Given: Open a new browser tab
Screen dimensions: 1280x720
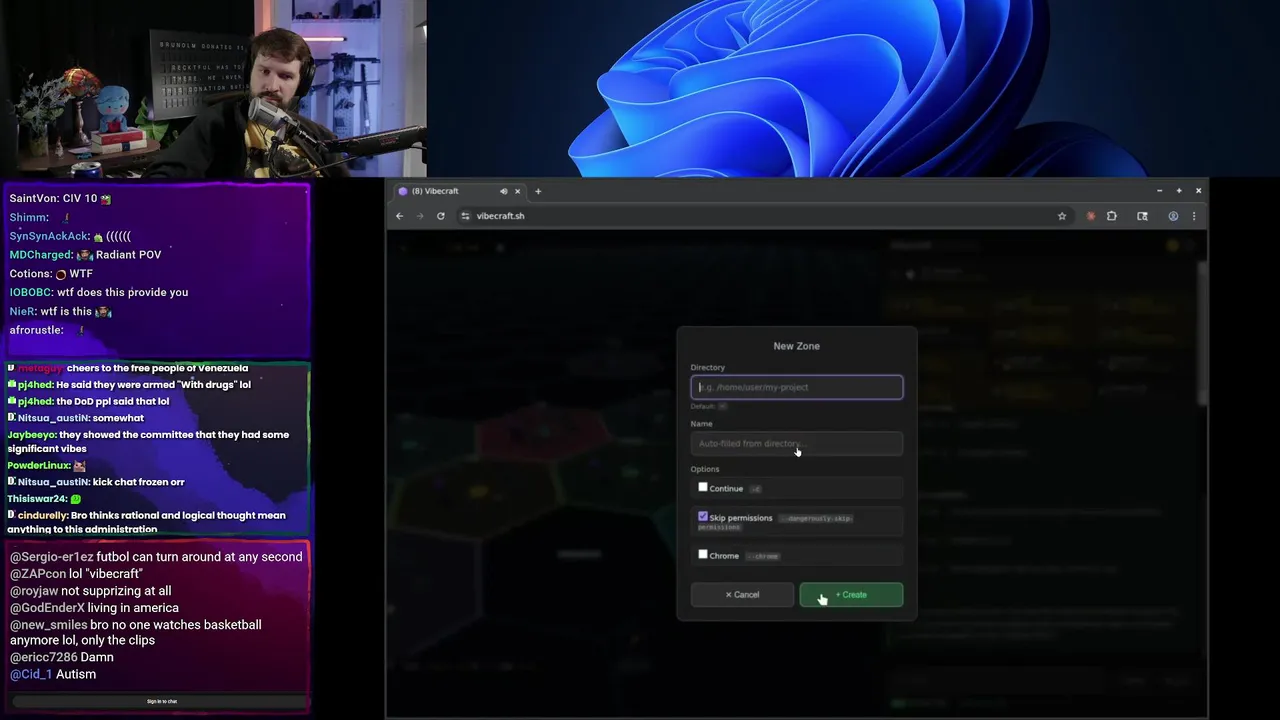Looking at the screenshot, I should tap(538, 191).
